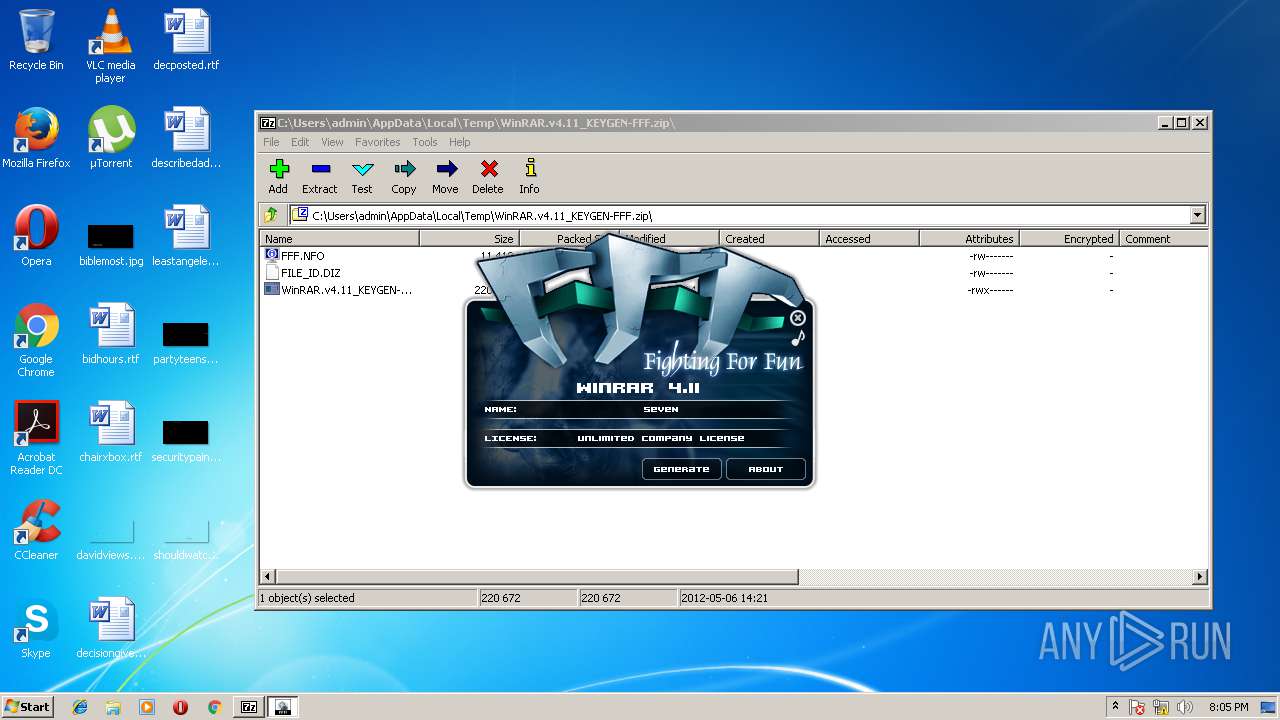The width and height of the screenshot is (1280, 720).
Task: Select FFF.NFO file icon in list
Action: pos(271,255)
